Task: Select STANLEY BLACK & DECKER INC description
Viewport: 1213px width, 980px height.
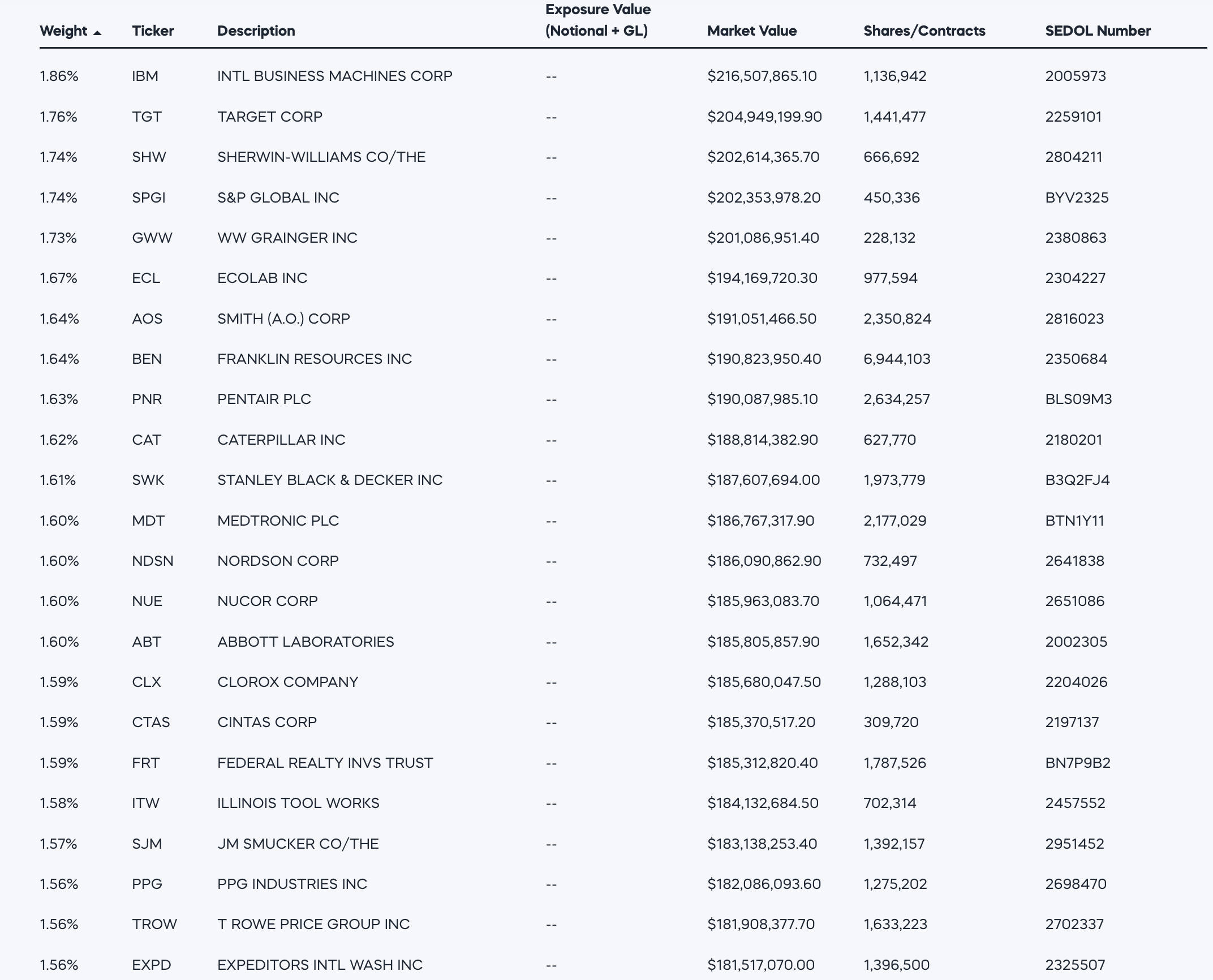Action: point(330,480)
